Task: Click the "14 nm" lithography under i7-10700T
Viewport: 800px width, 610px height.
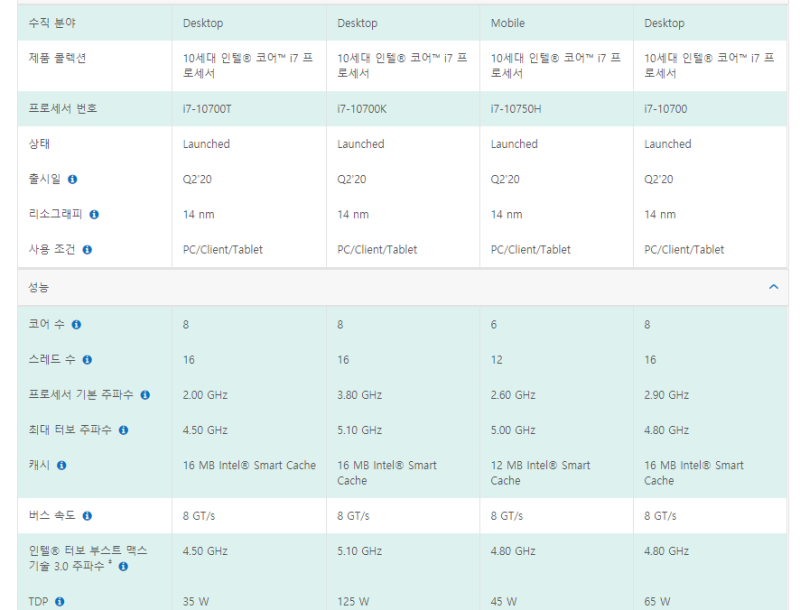Action: coord(198,215)
